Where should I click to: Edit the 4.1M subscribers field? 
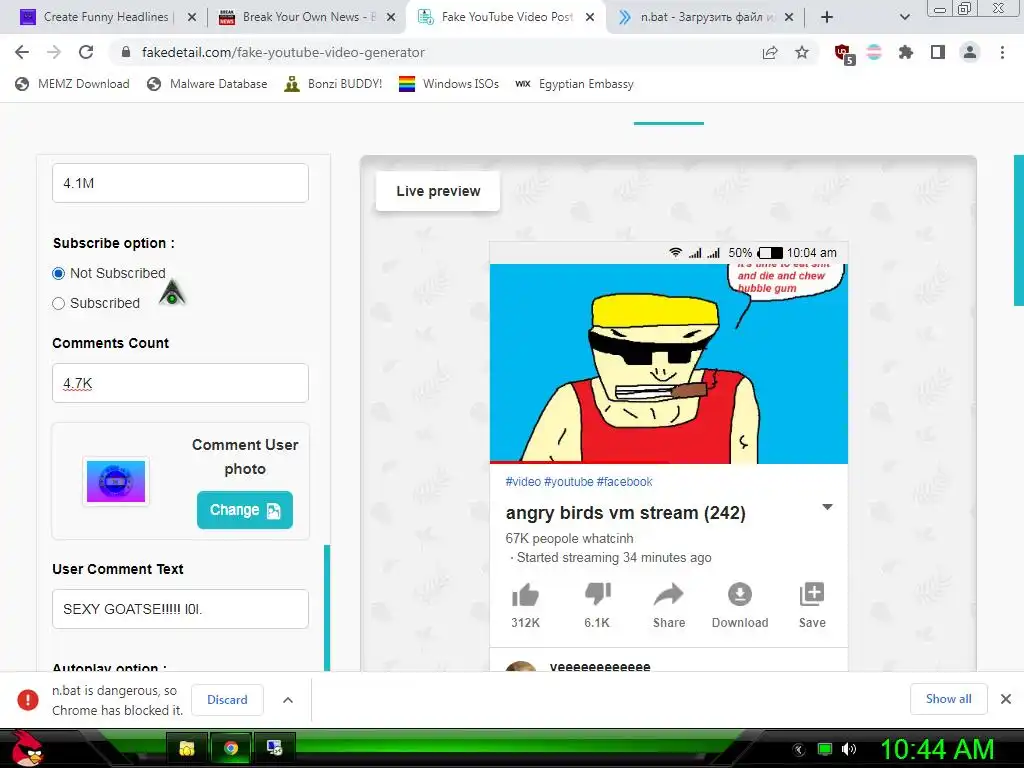180,183
